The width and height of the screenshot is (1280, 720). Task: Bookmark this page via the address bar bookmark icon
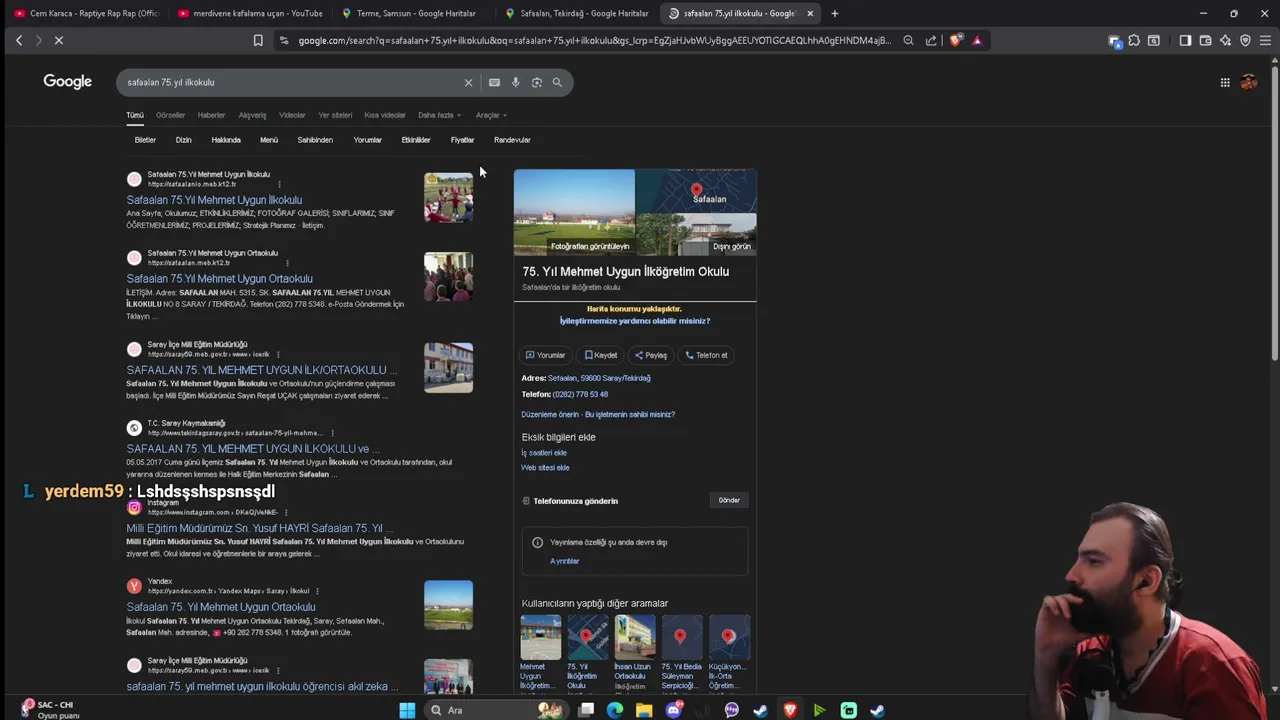(258, 40)
